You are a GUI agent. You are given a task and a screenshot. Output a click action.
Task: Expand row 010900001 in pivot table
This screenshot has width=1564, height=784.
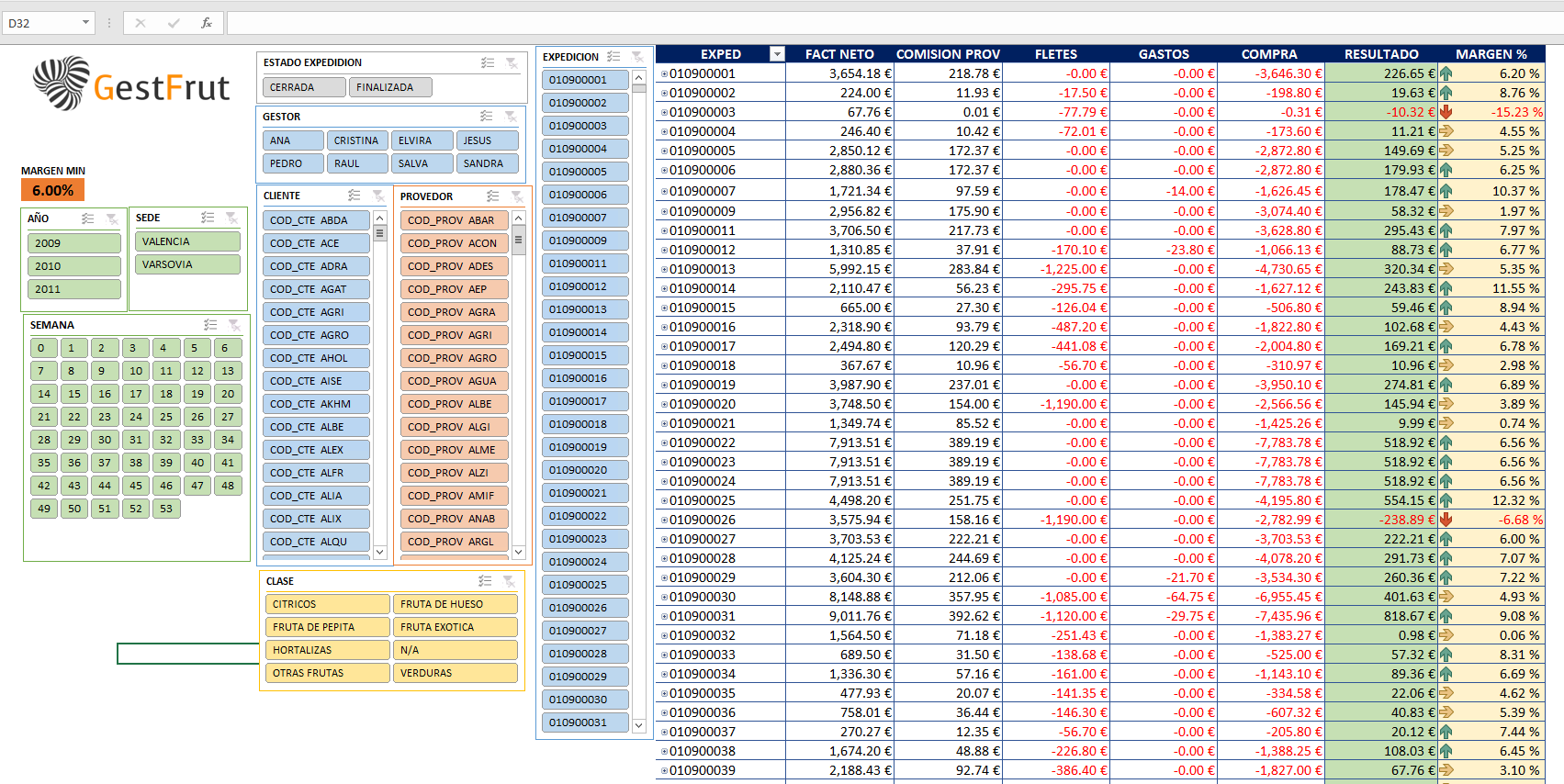coord(664,74)
